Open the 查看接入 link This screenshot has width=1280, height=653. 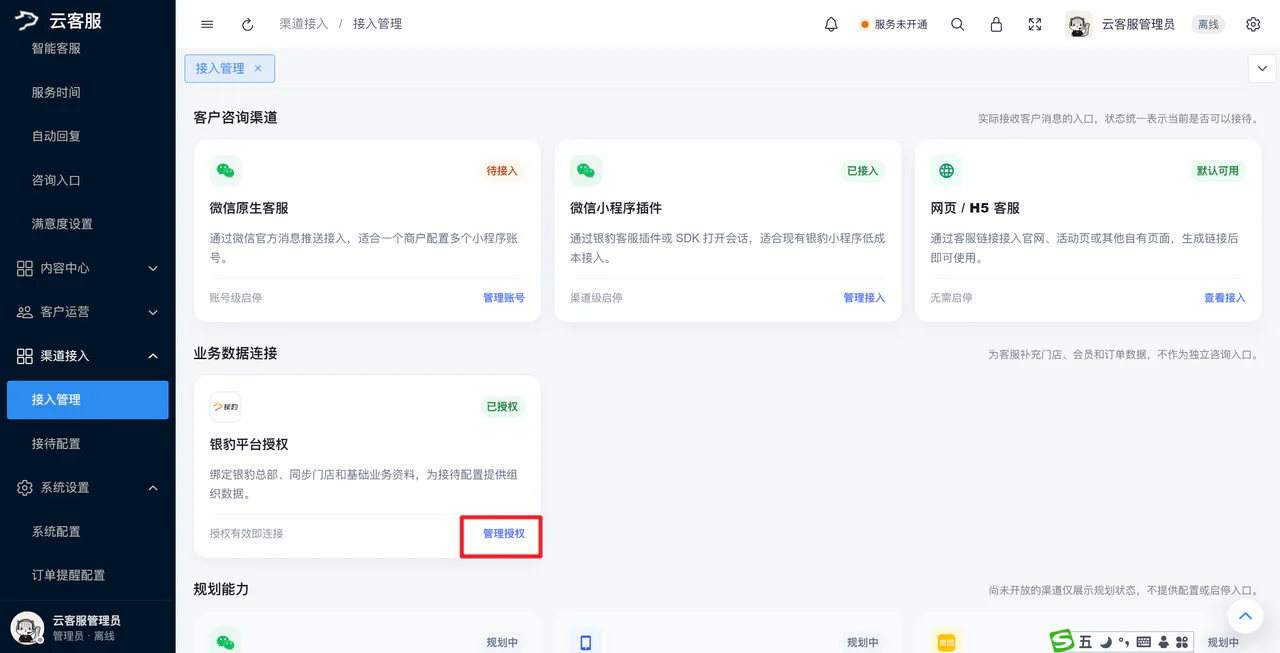[1225, 298]
